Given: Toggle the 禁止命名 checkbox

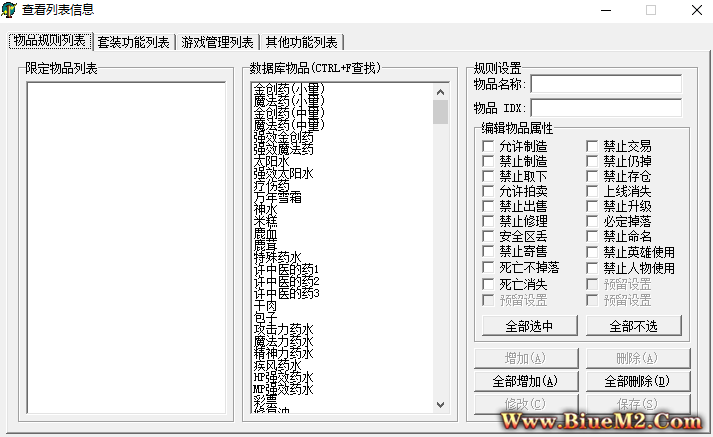Looking at the screenshot, I should pyautogui.click(x=592, y=236).
